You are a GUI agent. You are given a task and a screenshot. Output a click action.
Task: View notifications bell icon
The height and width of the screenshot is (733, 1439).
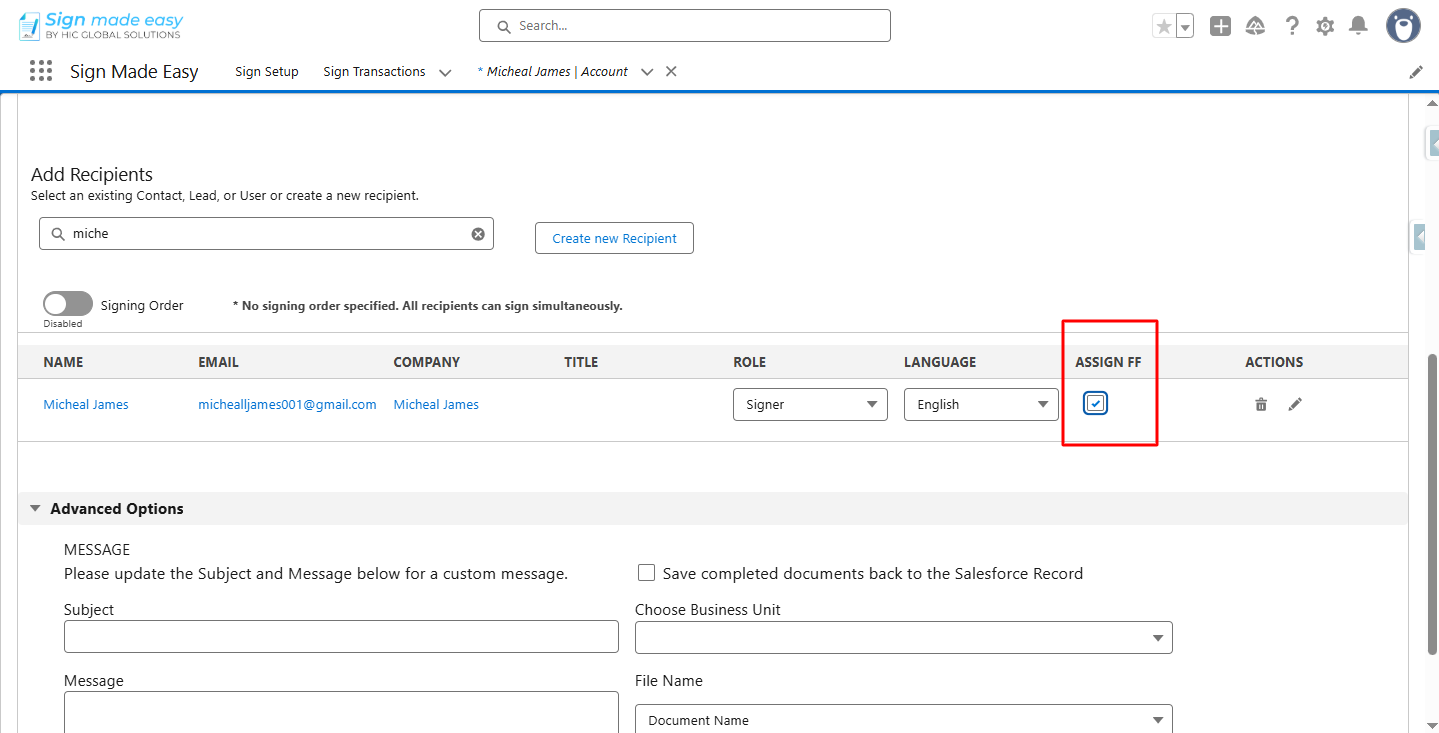click(1358, 27)
